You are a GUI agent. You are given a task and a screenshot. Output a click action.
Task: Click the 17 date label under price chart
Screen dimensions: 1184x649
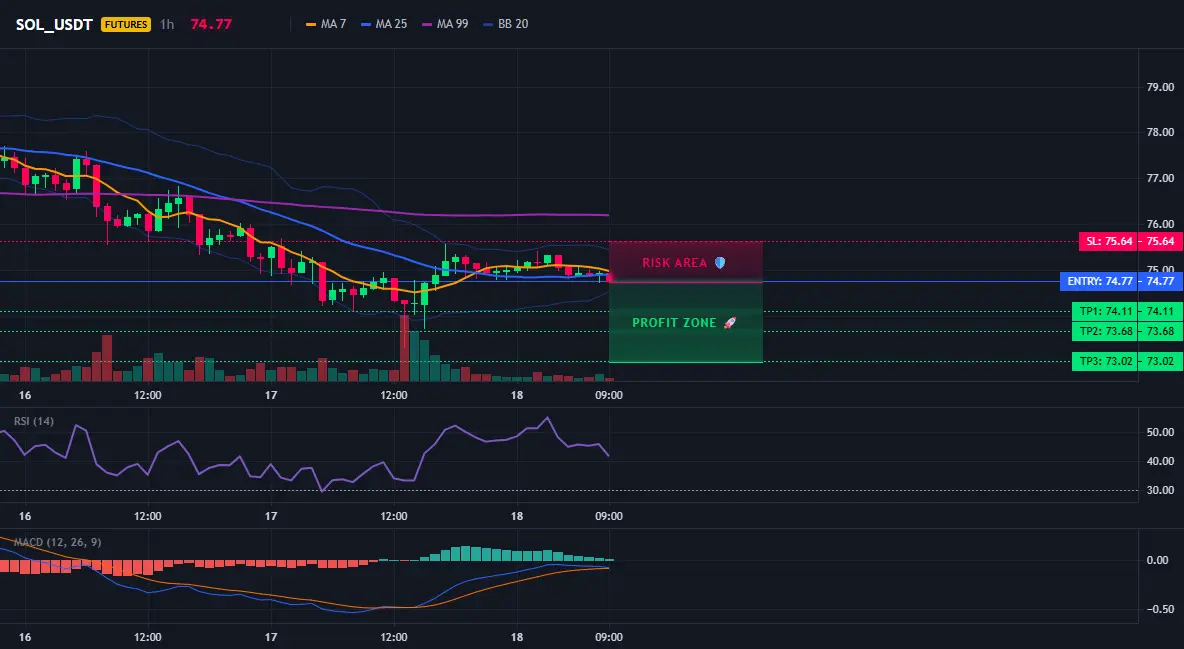[271, 395]
